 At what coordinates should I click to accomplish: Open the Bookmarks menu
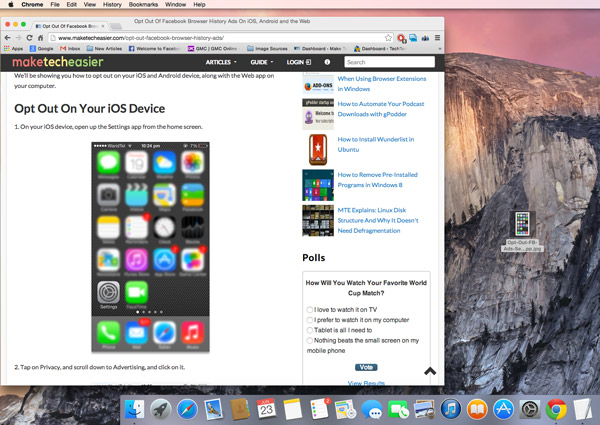(143, 5)
